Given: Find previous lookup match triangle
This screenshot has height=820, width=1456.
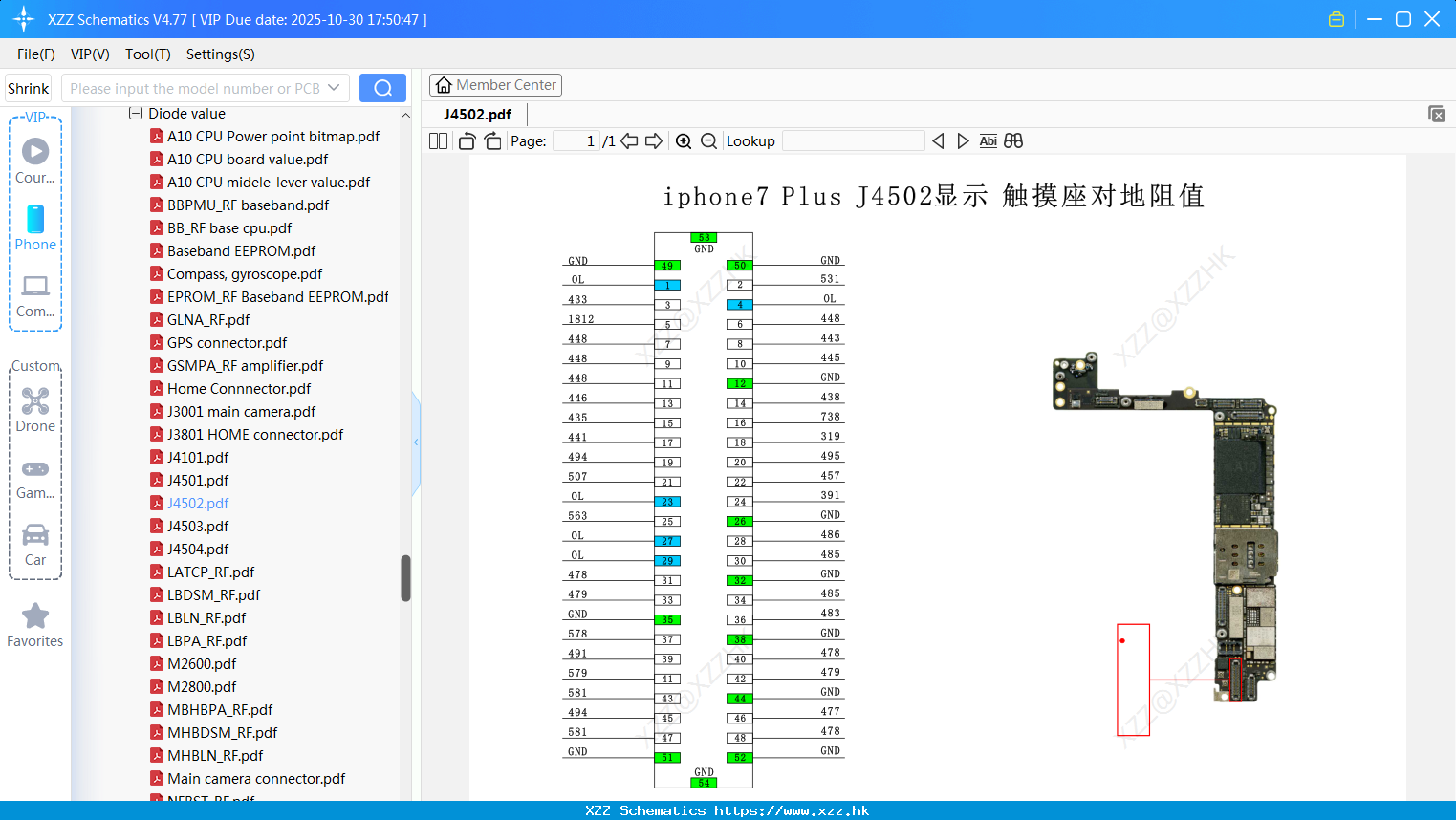Looking at the screenshot, I should (938, 141).
